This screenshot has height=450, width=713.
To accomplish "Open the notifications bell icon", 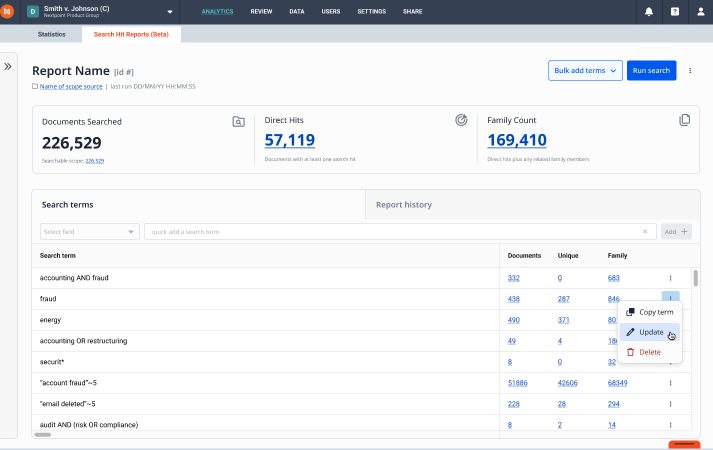I will coord(649,12).
